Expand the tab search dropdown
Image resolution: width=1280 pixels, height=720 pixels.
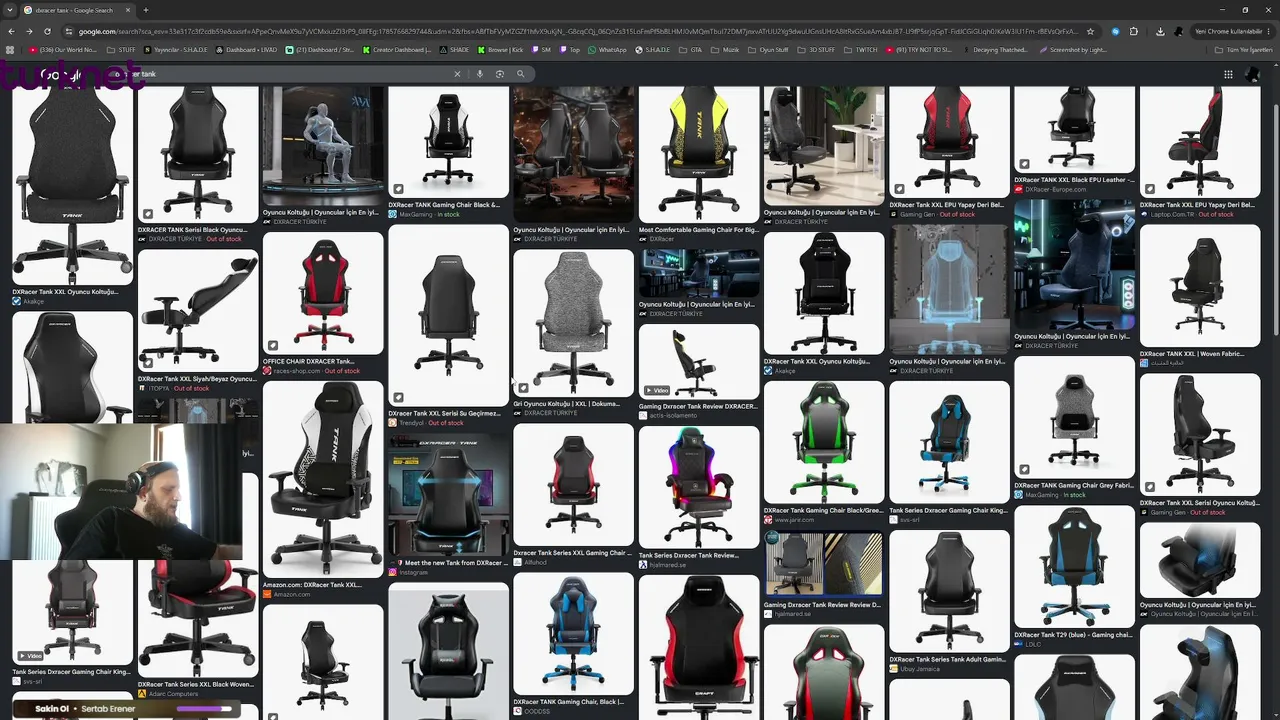pyautogui.click(x=11, y=10)
